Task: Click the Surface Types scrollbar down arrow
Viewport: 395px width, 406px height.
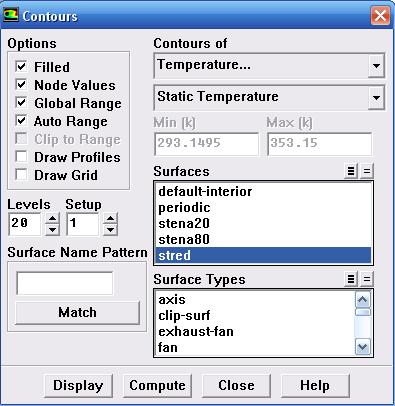Action: pyautogui.click(x=363, y=347)
